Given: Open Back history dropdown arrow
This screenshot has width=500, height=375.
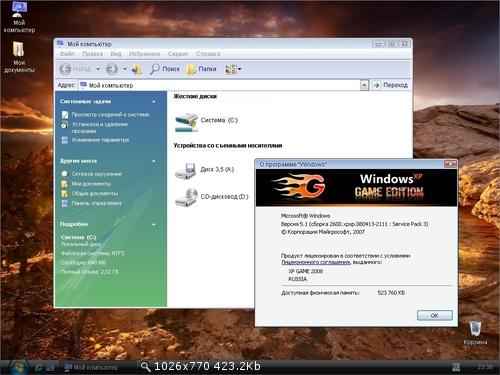Looking at the screenshot, I should [x=98, y=69].
